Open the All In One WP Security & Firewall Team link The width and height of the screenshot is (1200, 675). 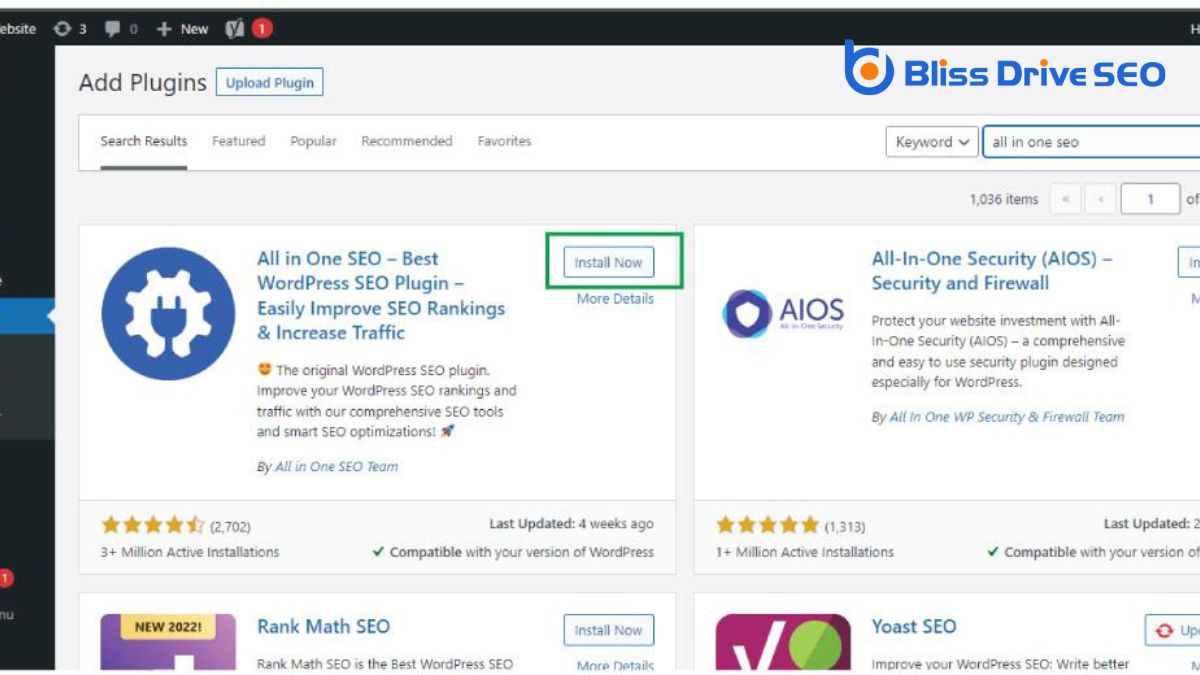click(x=1007, y=417)
